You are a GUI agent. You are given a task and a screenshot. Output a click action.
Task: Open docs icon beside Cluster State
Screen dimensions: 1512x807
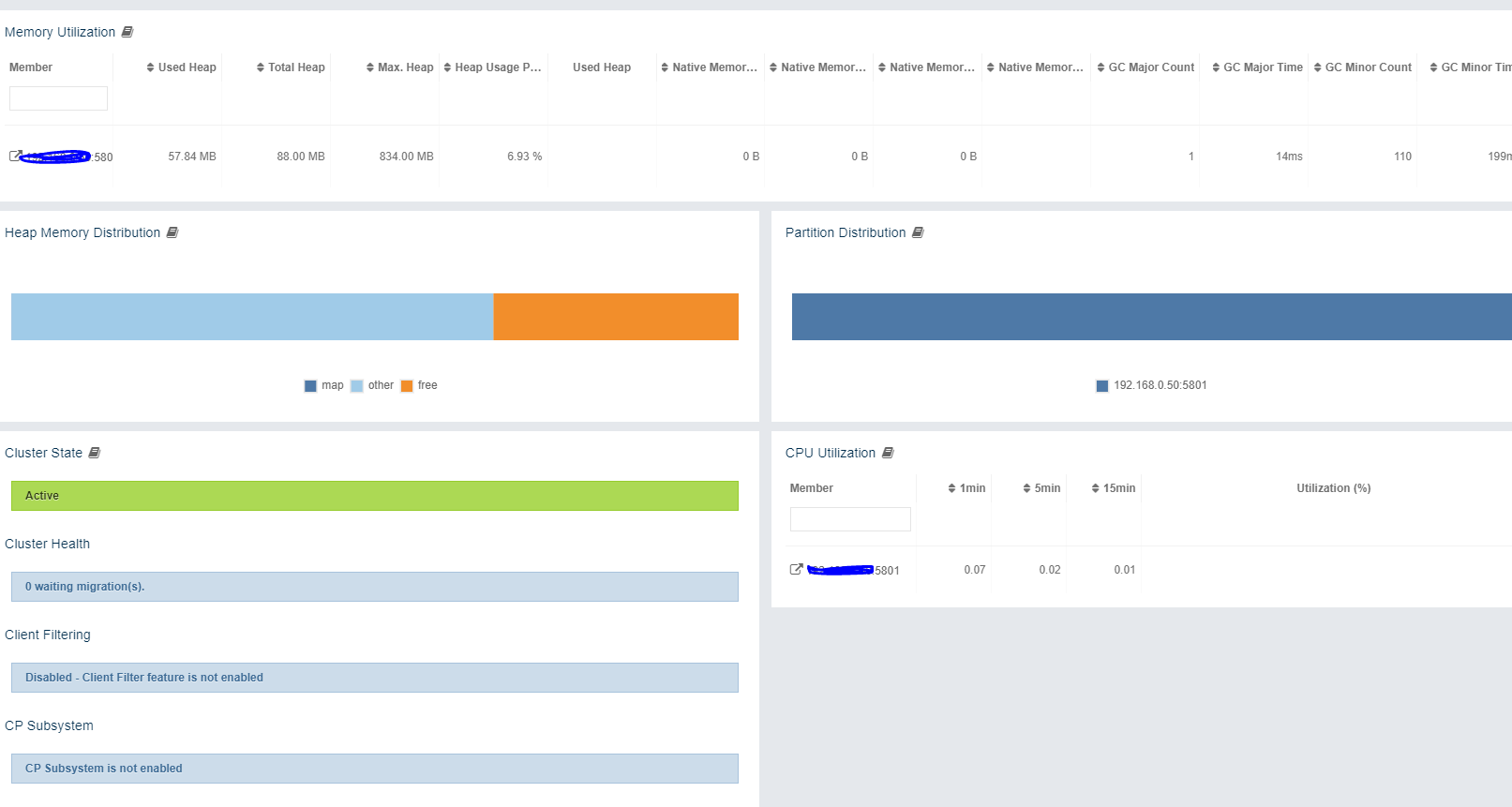pos(94,453)
